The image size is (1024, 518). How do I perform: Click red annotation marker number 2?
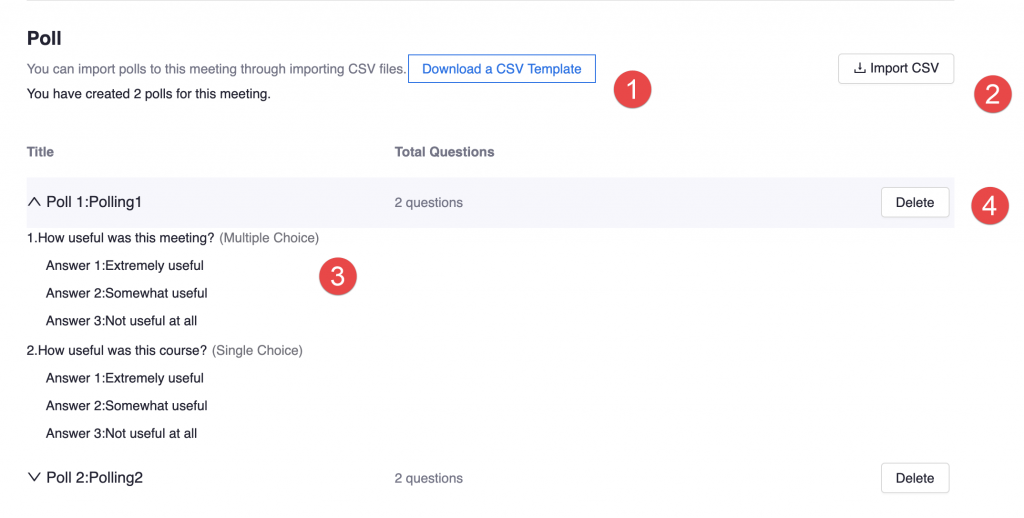tap(993, 94)
